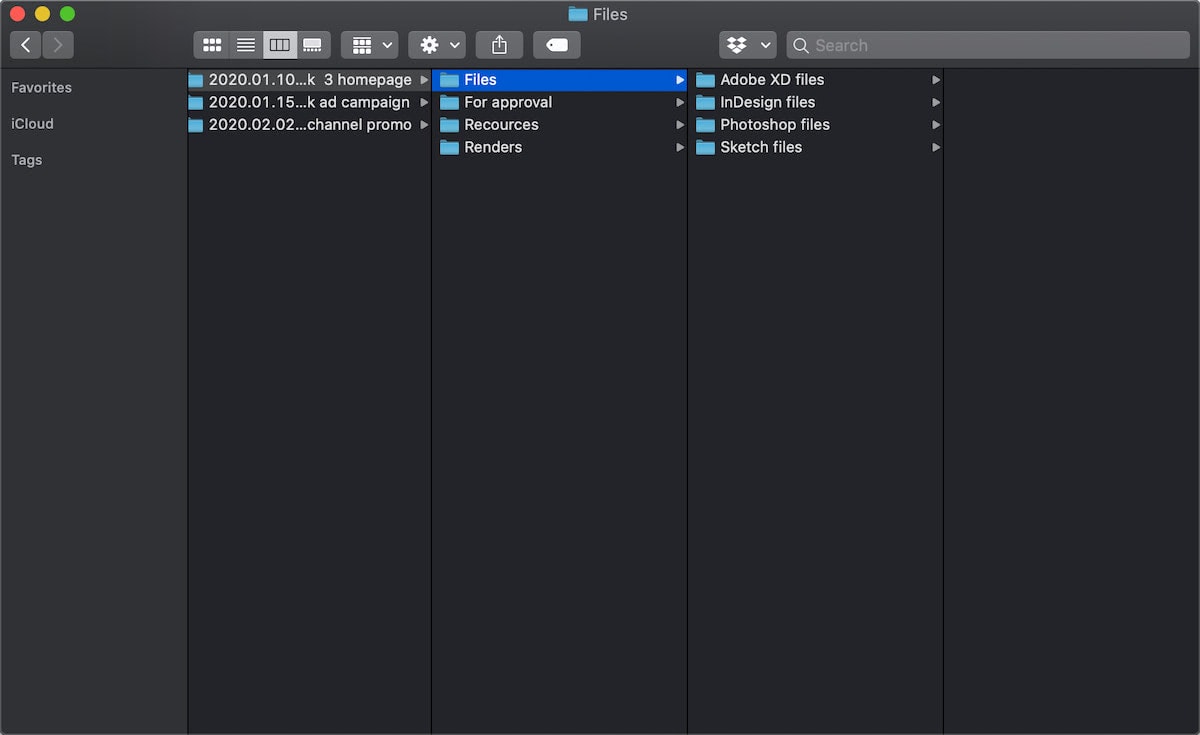Click the Share button in toolbar
The width and height of the screenshot is (1200, 735).
coord(499,45)
